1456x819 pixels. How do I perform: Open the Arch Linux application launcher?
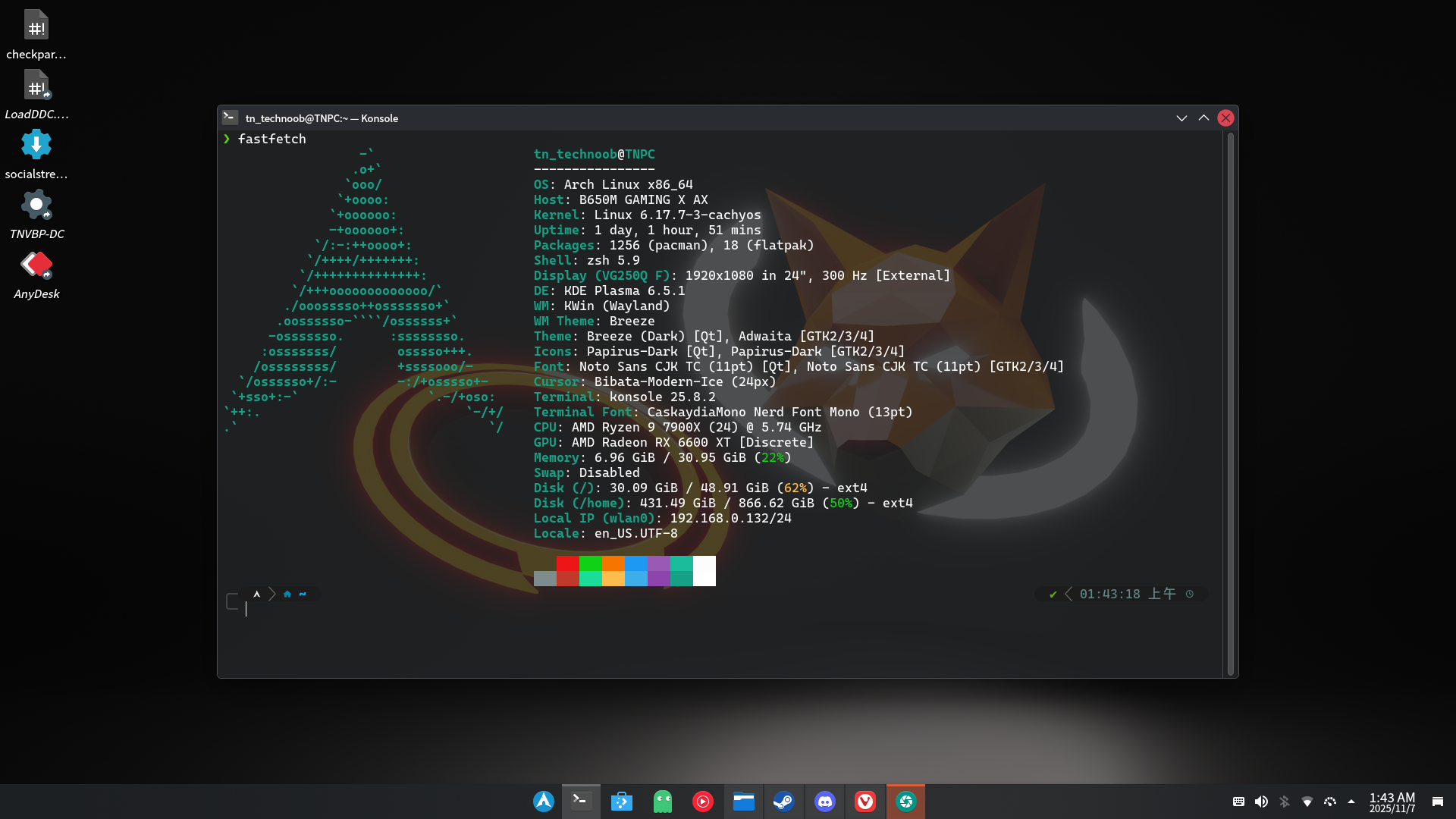point(544,802)
